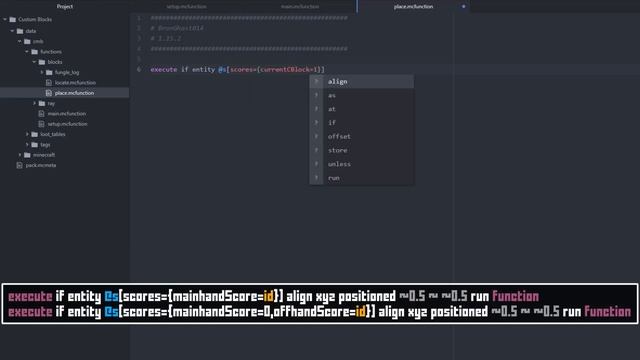The height and width of the screenshot is (360, 640).
Task: Collapse the functions folder arrow
Action: (x=27, y=51)
